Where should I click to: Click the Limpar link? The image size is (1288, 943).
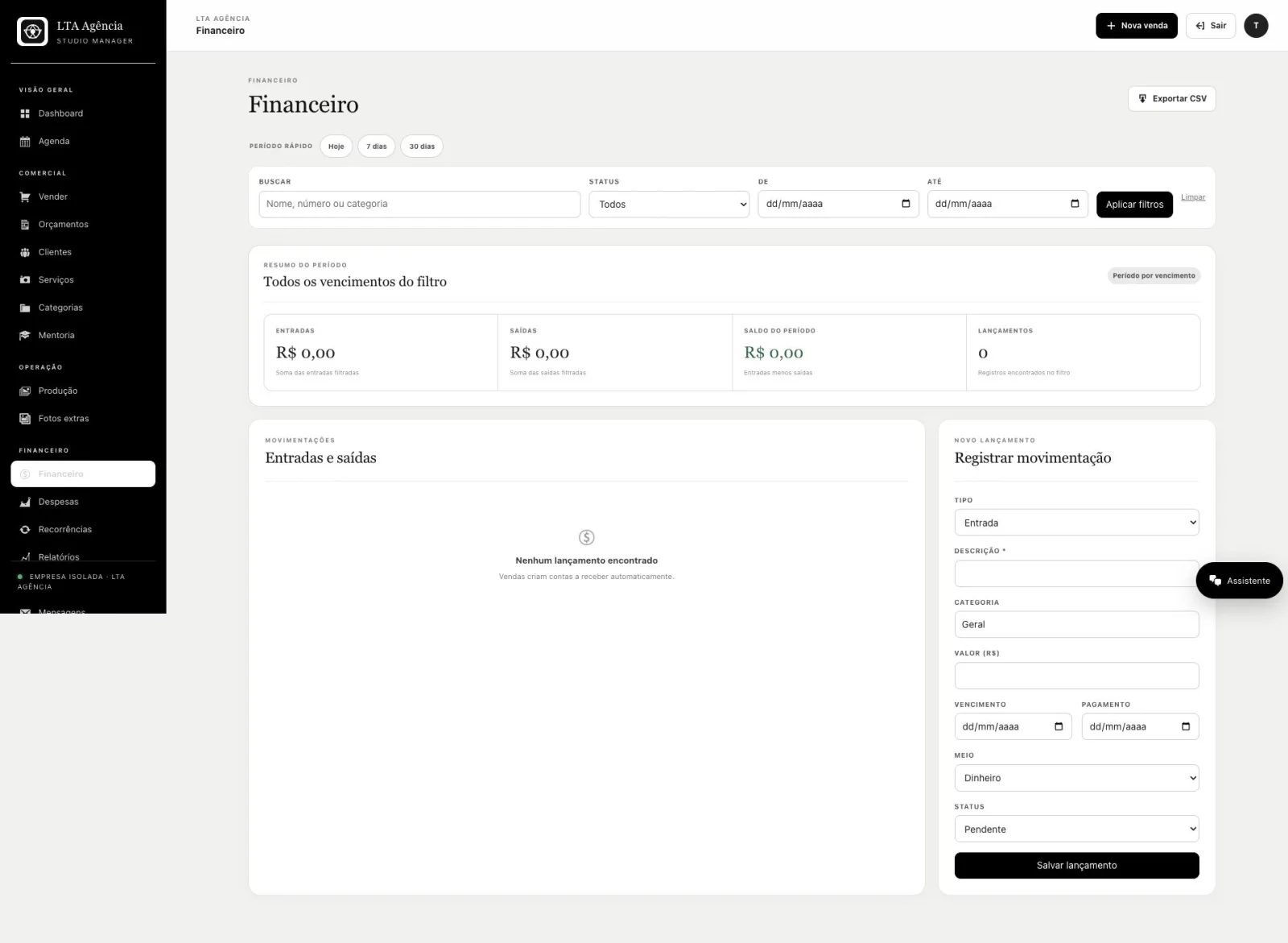tap(1193, 197)
